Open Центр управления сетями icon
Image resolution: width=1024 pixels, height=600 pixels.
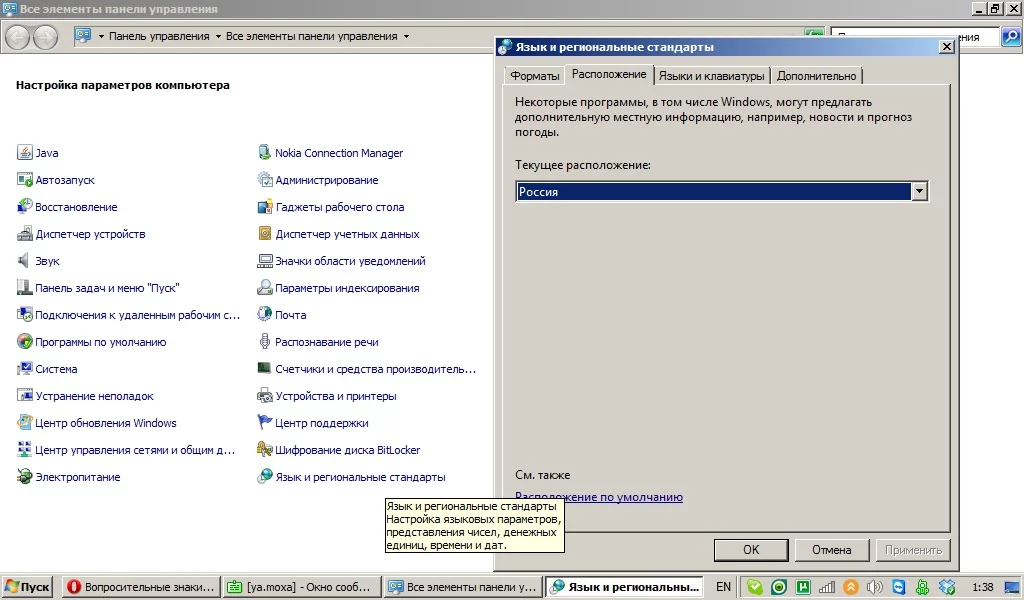[x=25, y=450]
